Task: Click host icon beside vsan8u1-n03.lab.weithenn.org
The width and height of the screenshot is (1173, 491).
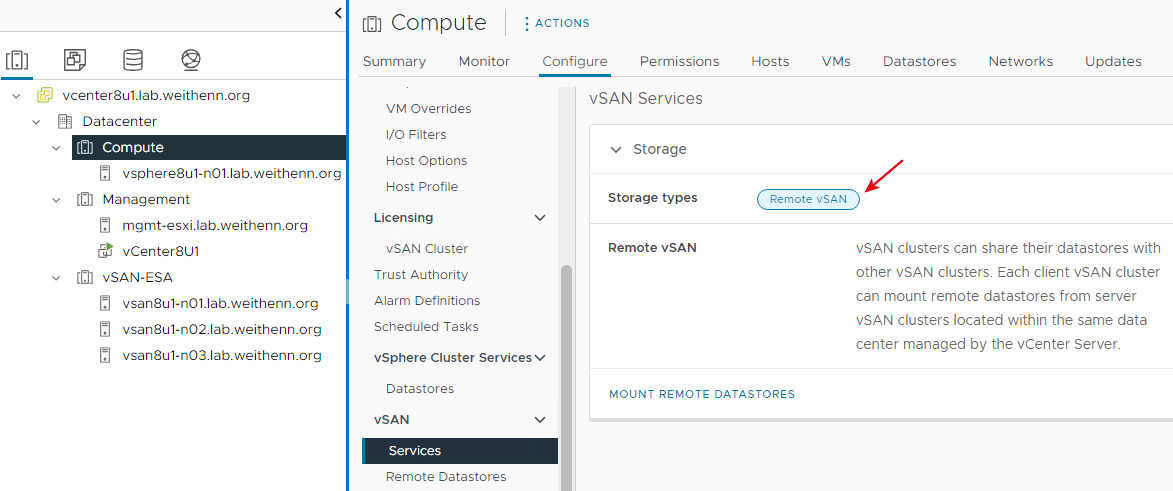Action: [105, 355]
